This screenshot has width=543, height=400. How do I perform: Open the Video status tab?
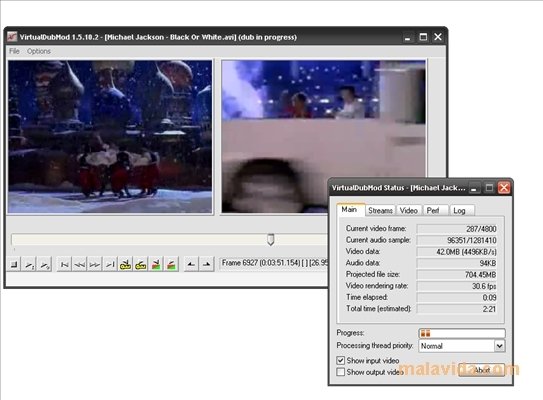409,211
